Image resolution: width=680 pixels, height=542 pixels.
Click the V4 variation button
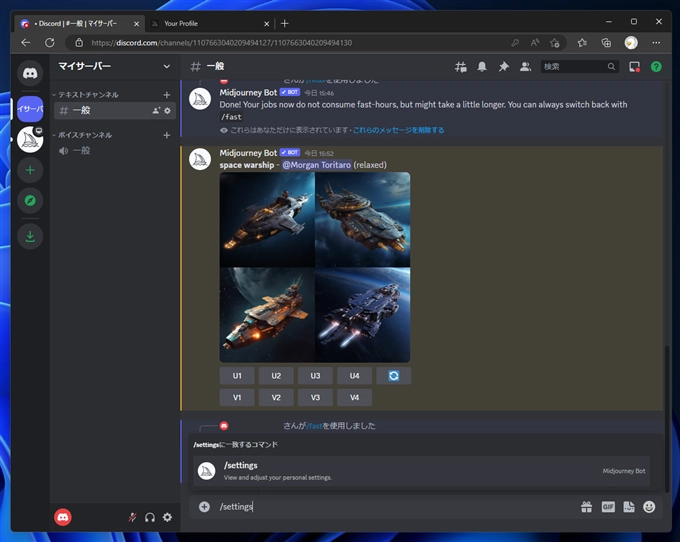[x=354, y=397]
